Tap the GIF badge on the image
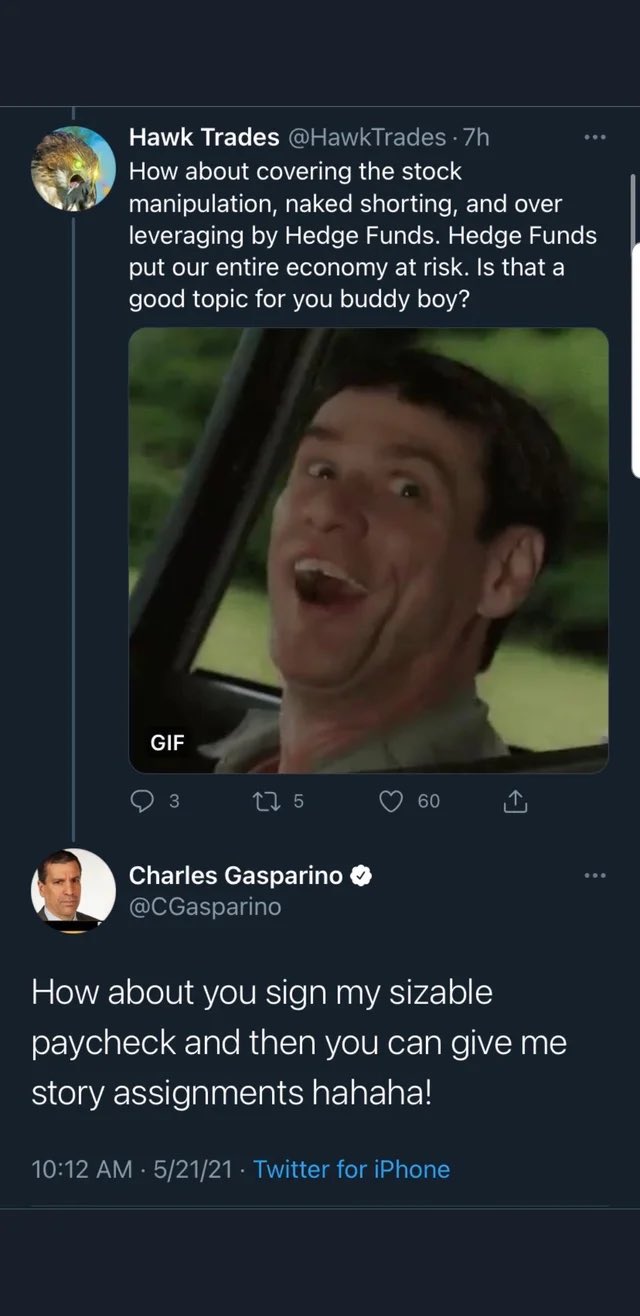 coord(167,743)
